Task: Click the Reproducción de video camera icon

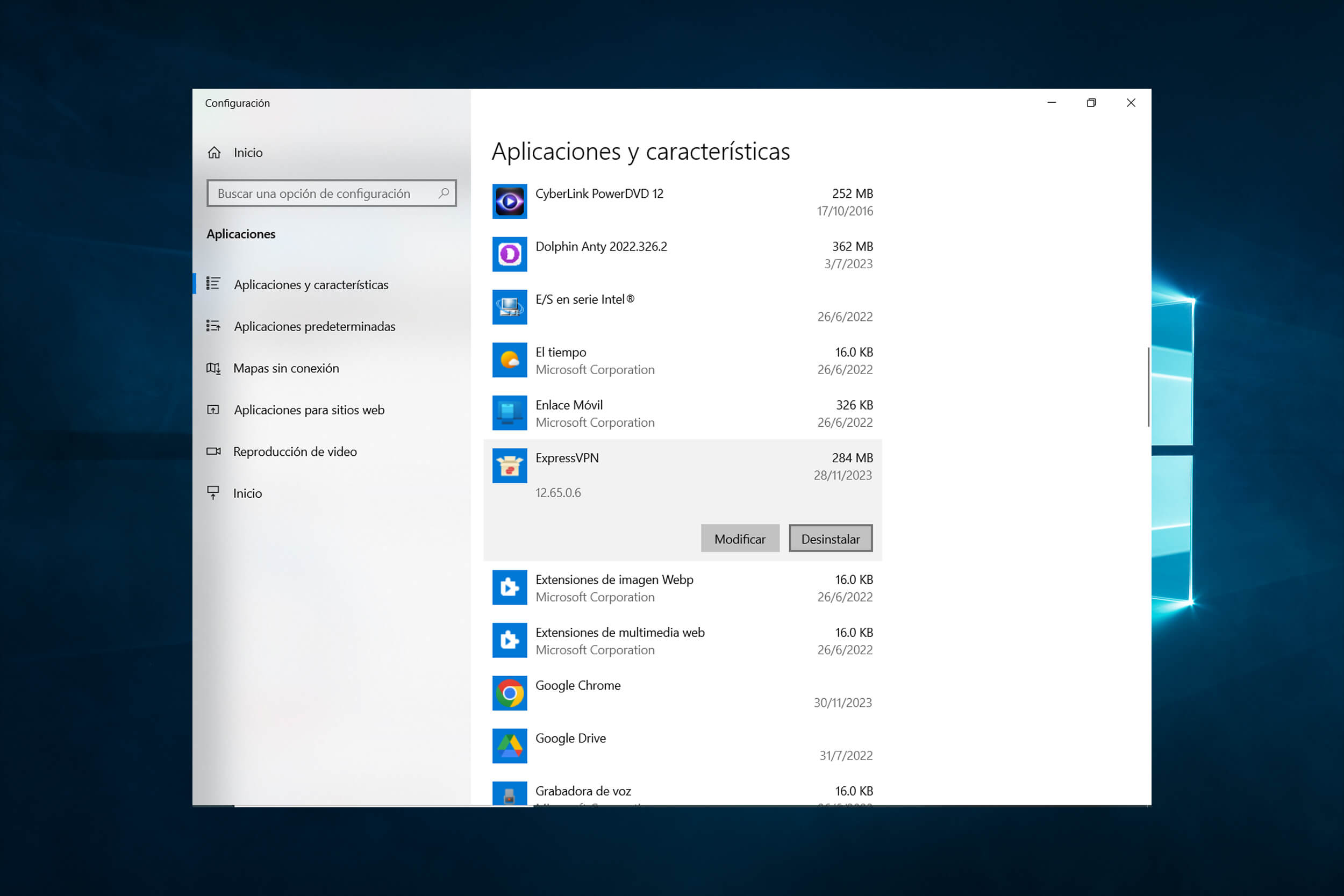Action: click(x=213, y=451)
